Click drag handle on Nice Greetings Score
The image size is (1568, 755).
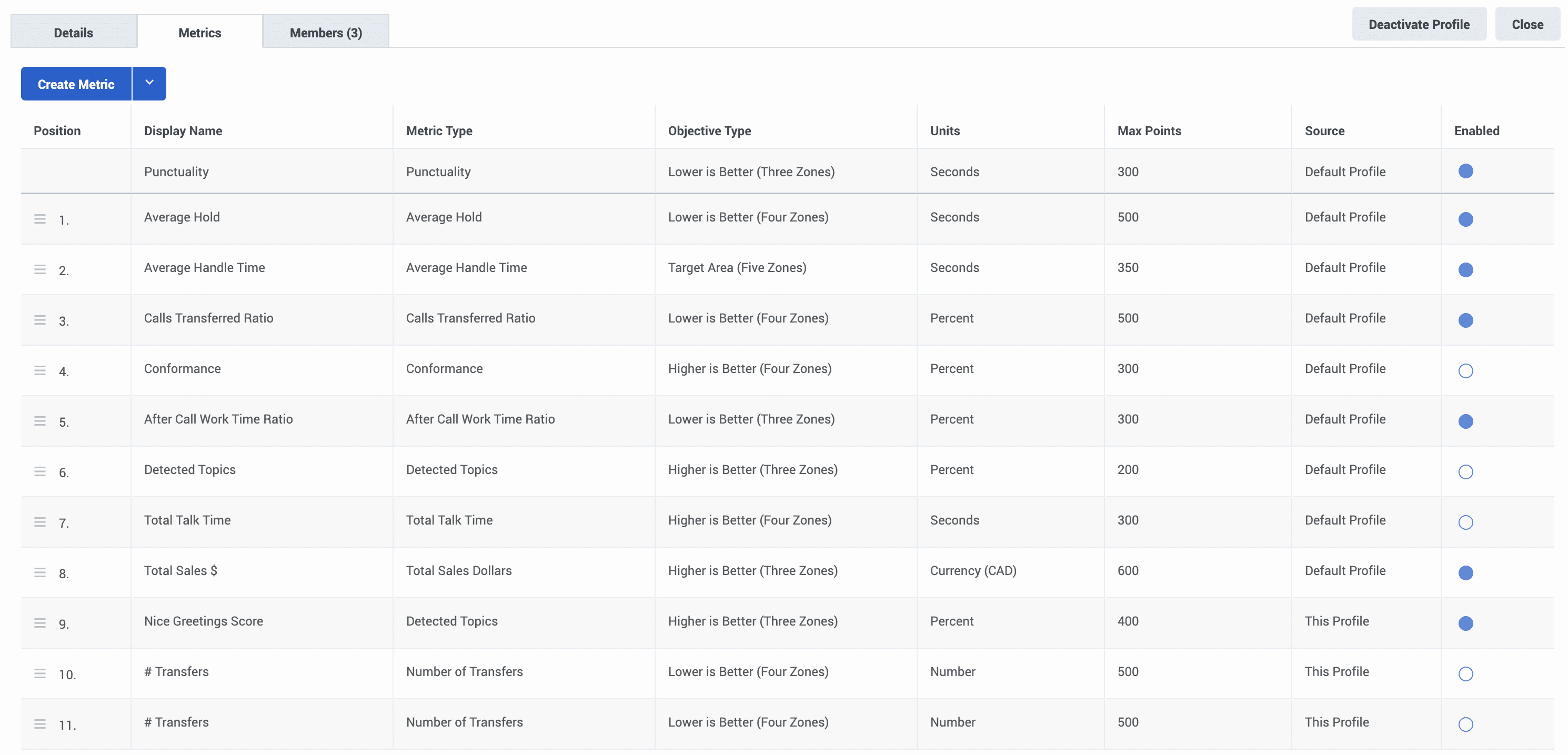[39, 623]
